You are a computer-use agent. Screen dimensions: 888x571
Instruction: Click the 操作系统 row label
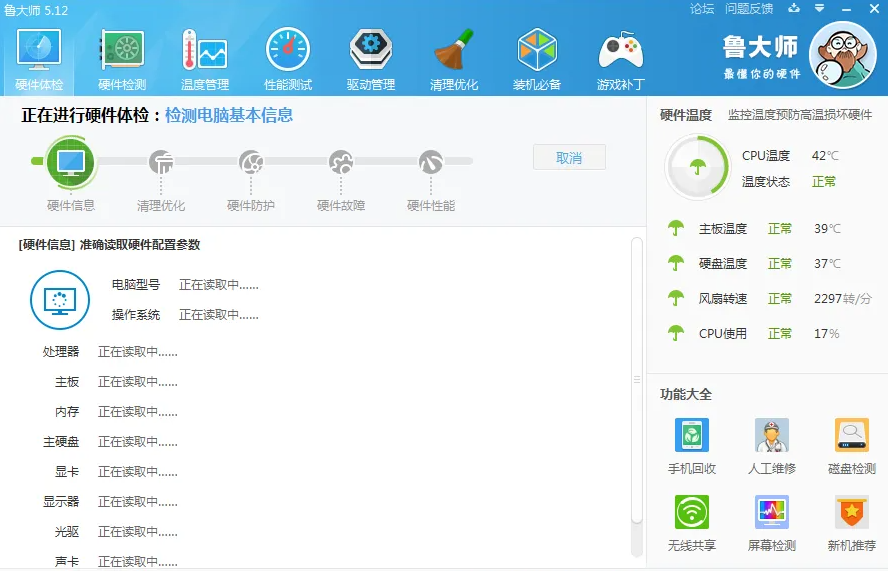coord(136,315)
